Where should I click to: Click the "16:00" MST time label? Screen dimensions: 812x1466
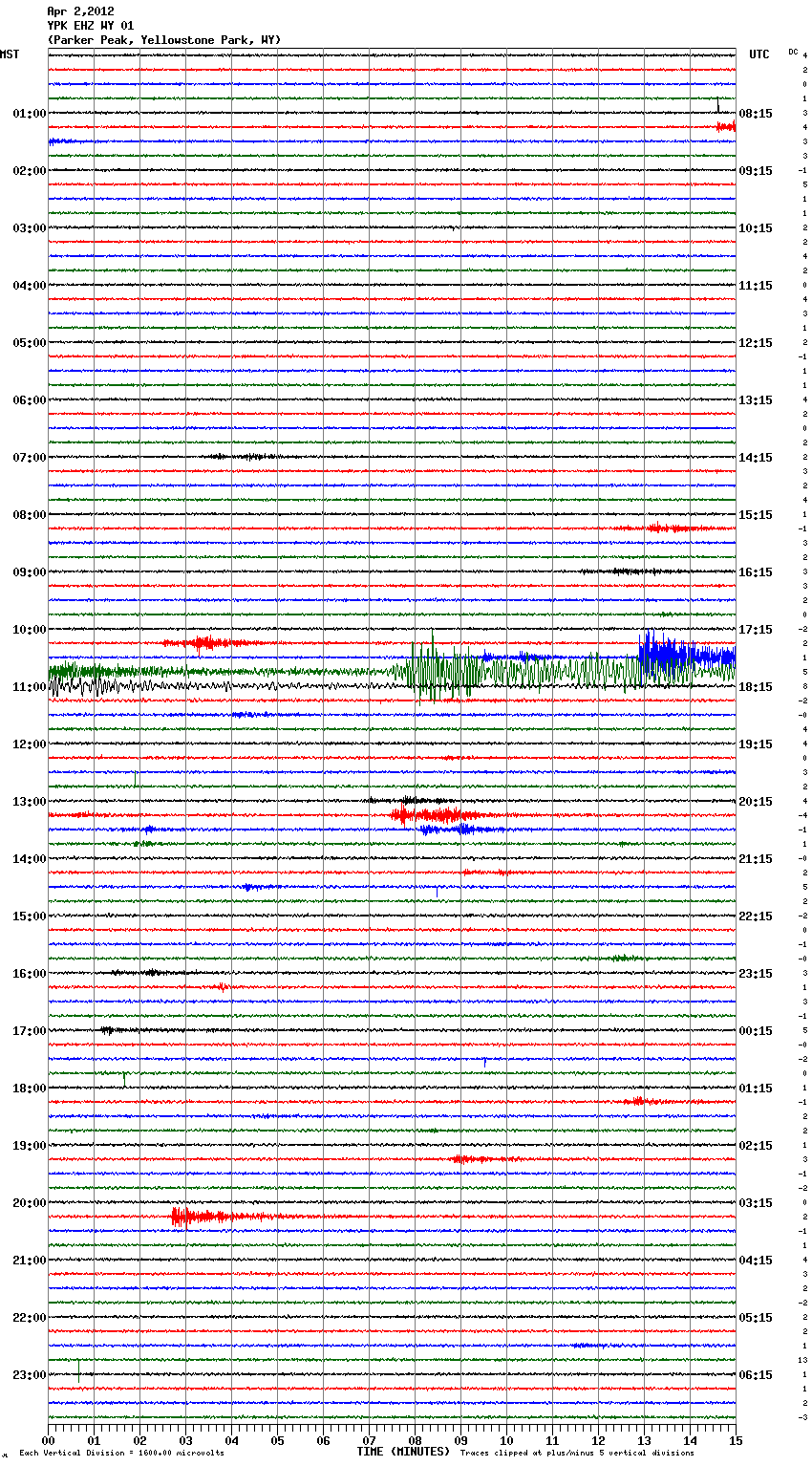[30, 974]
